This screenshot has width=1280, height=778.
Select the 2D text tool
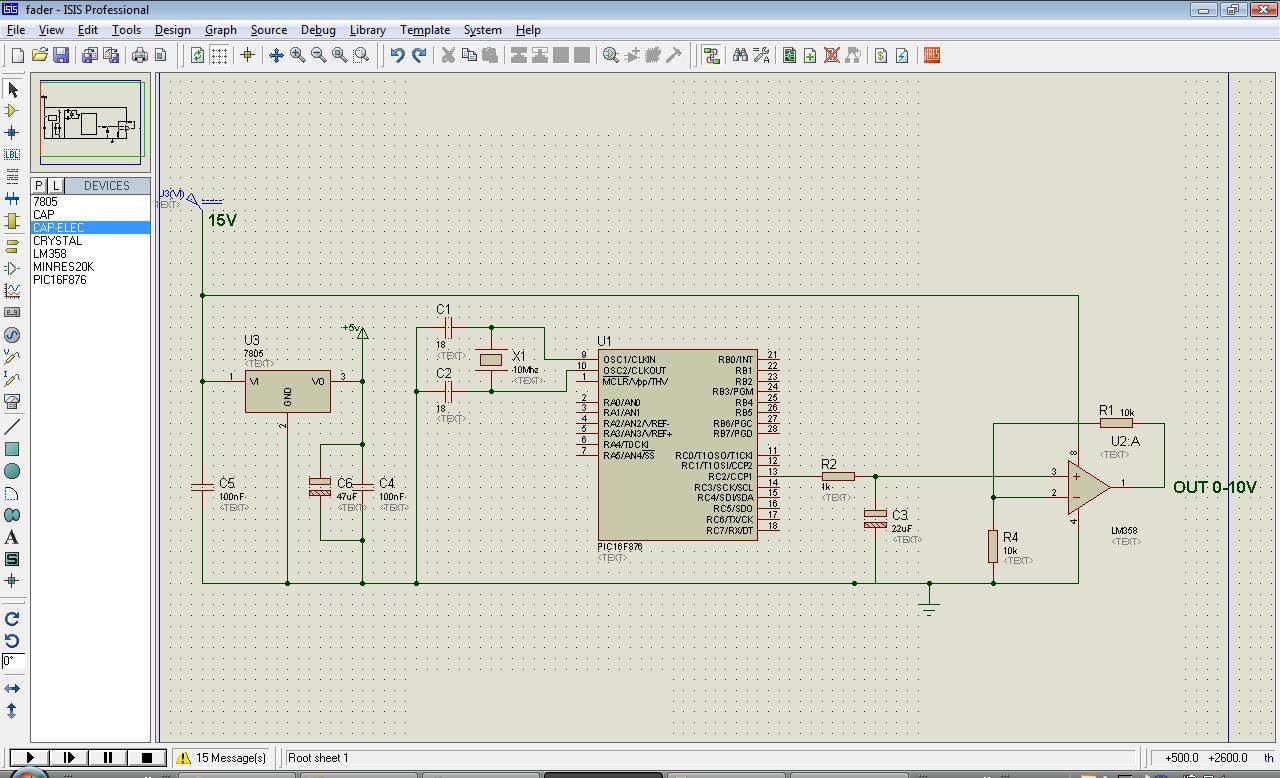(12, 537)
